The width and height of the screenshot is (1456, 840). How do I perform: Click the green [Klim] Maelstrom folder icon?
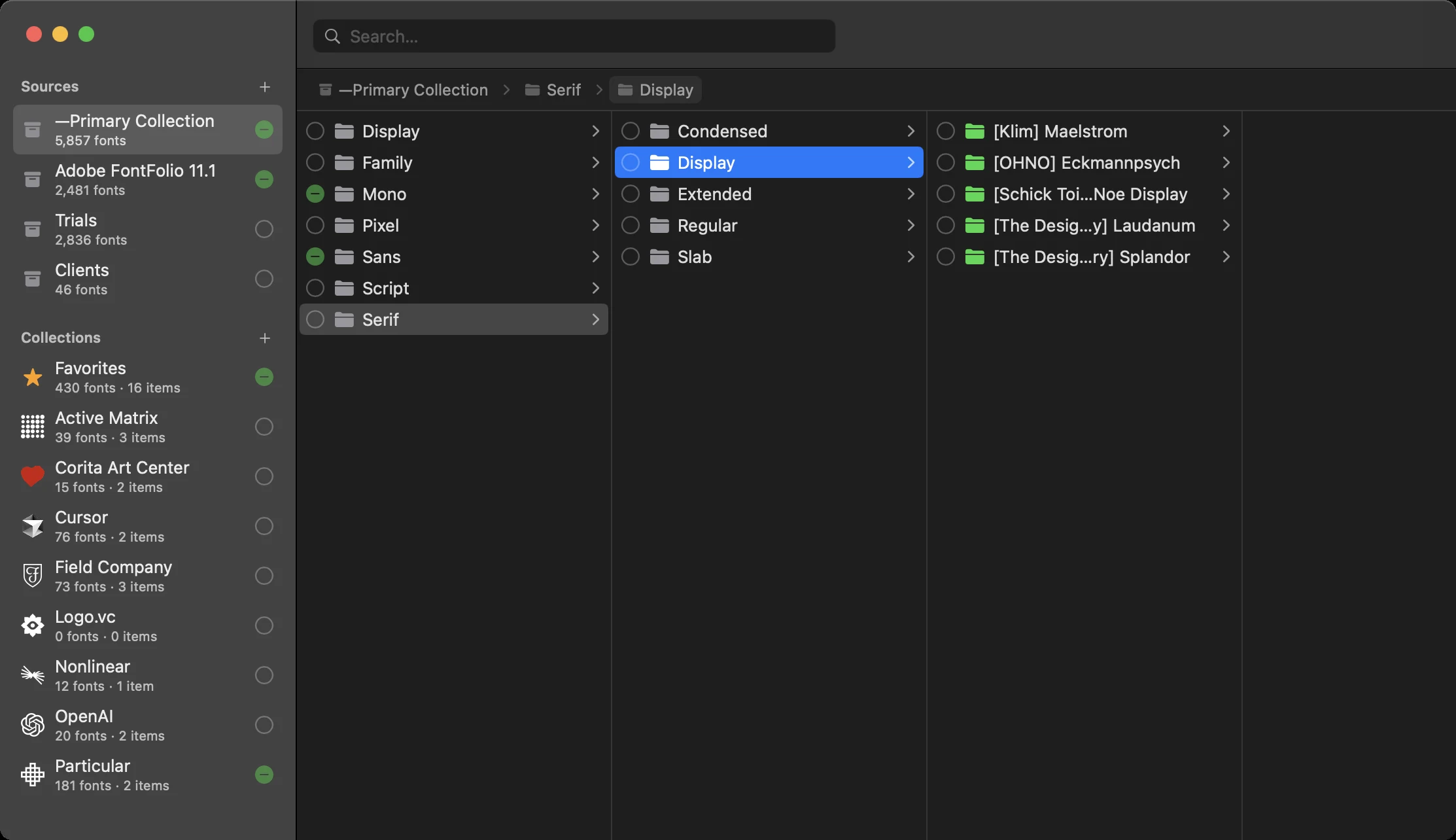(x=975, y=131)
